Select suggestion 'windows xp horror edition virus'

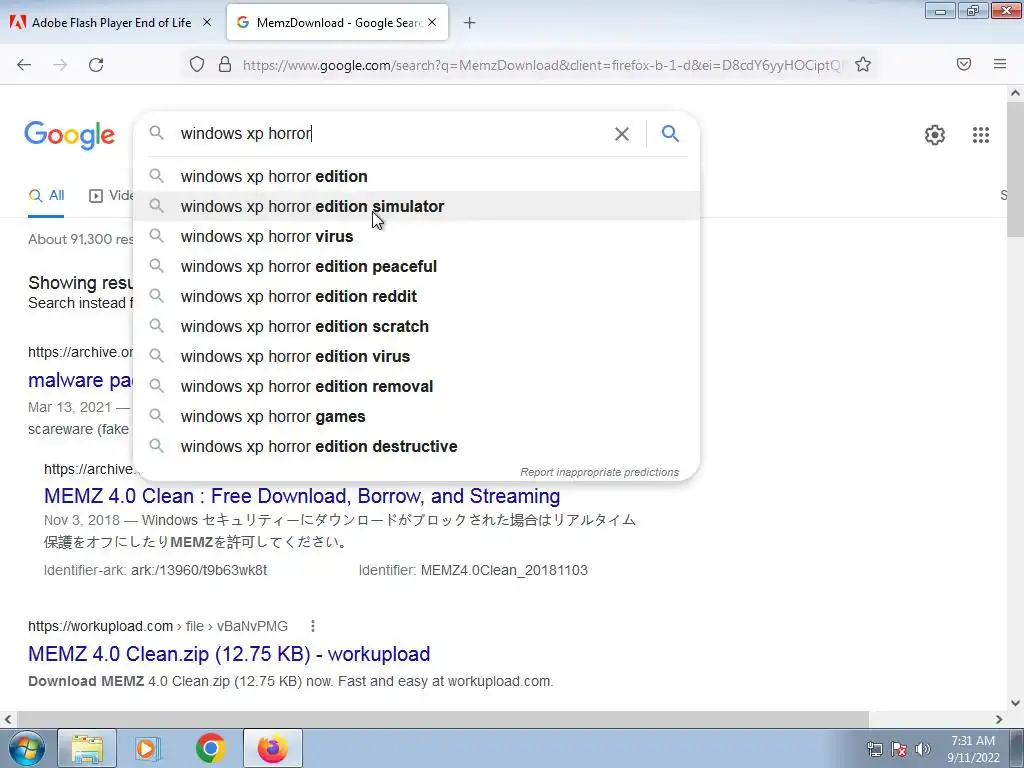tap(416, 357)
